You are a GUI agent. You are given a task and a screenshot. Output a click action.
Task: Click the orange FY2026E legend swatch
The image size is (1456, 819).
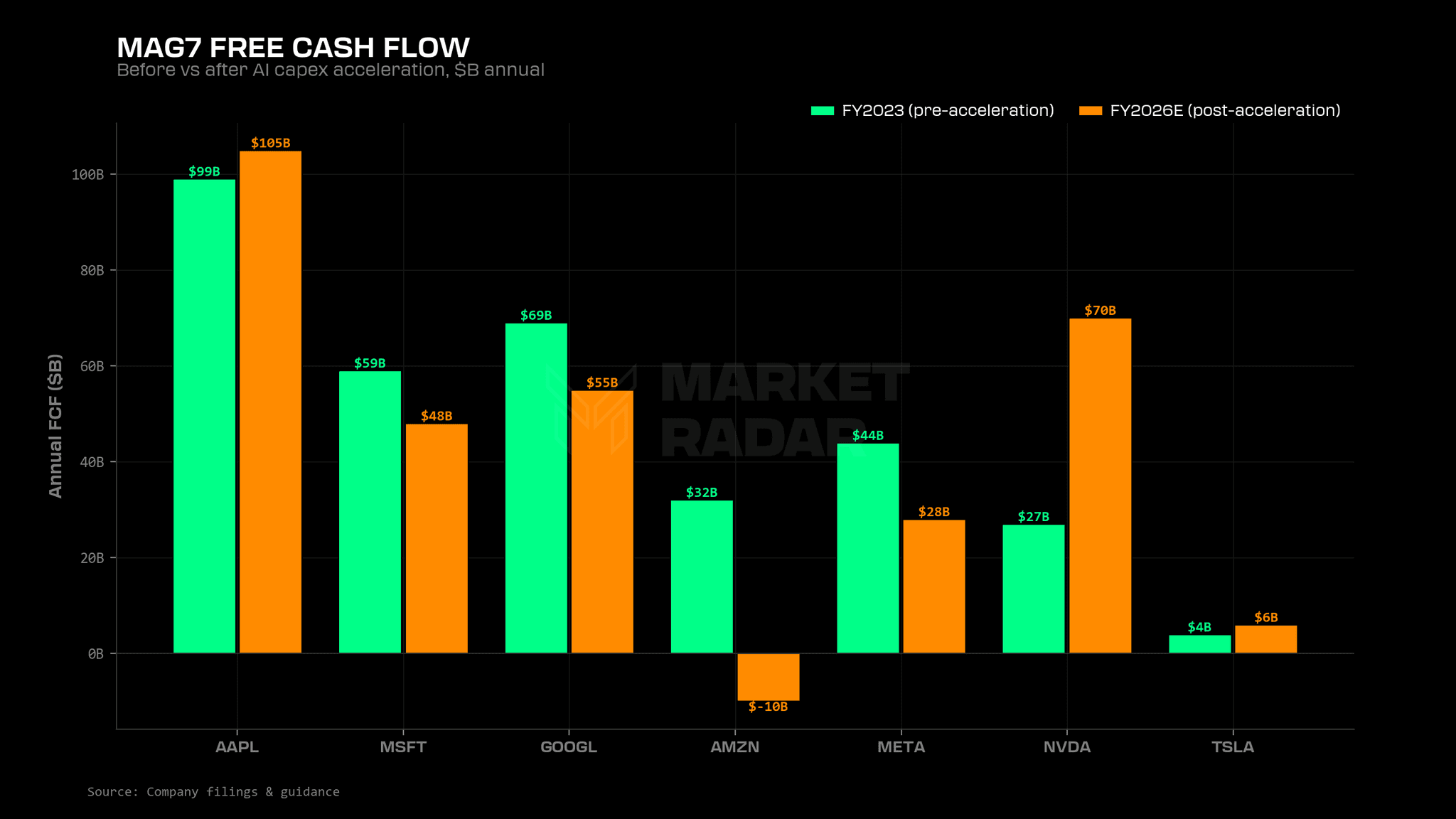click(1091, 111)
